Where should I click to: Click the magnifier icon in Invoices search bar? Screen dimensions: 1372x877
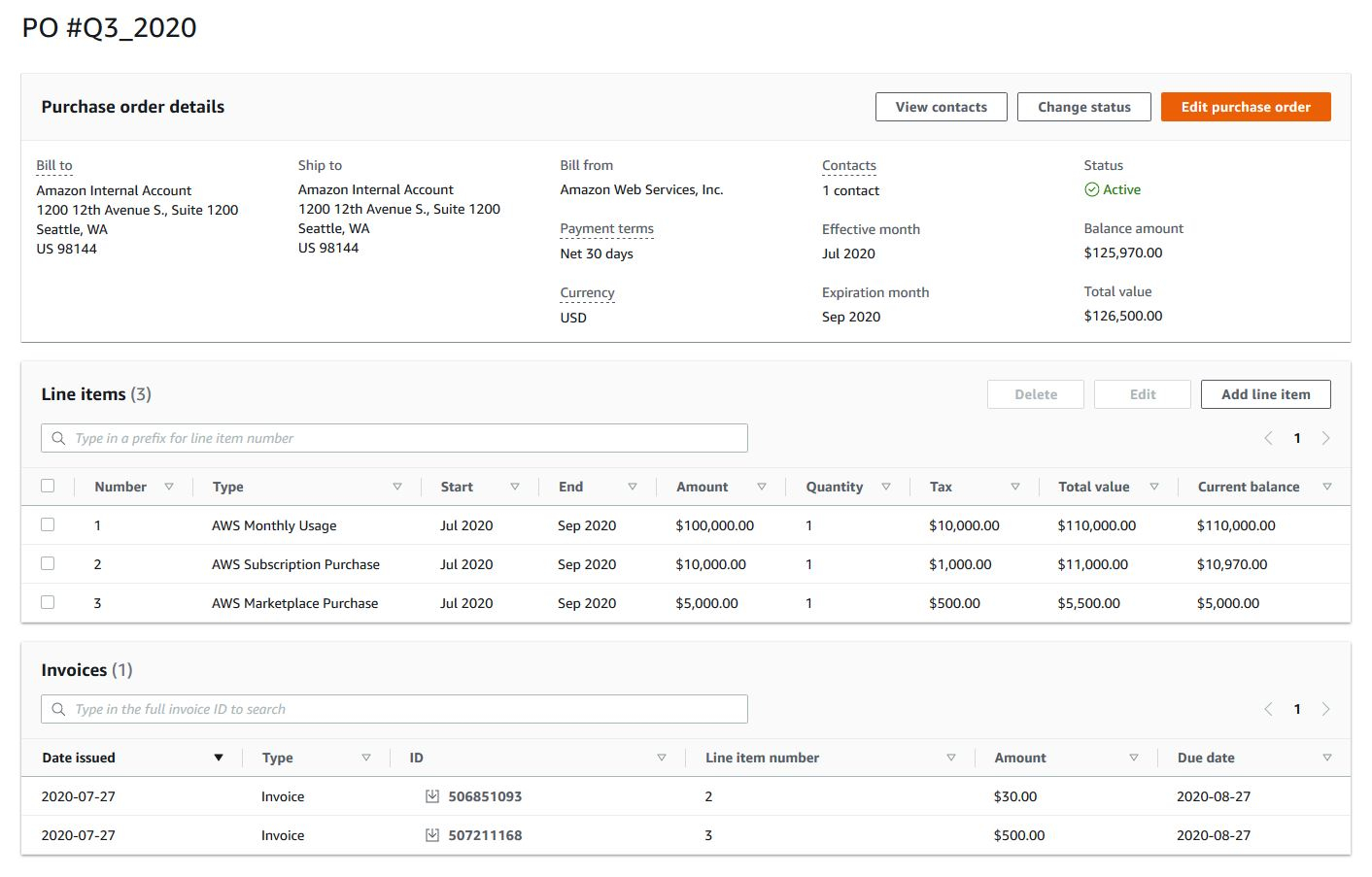(x=58, y=709)
